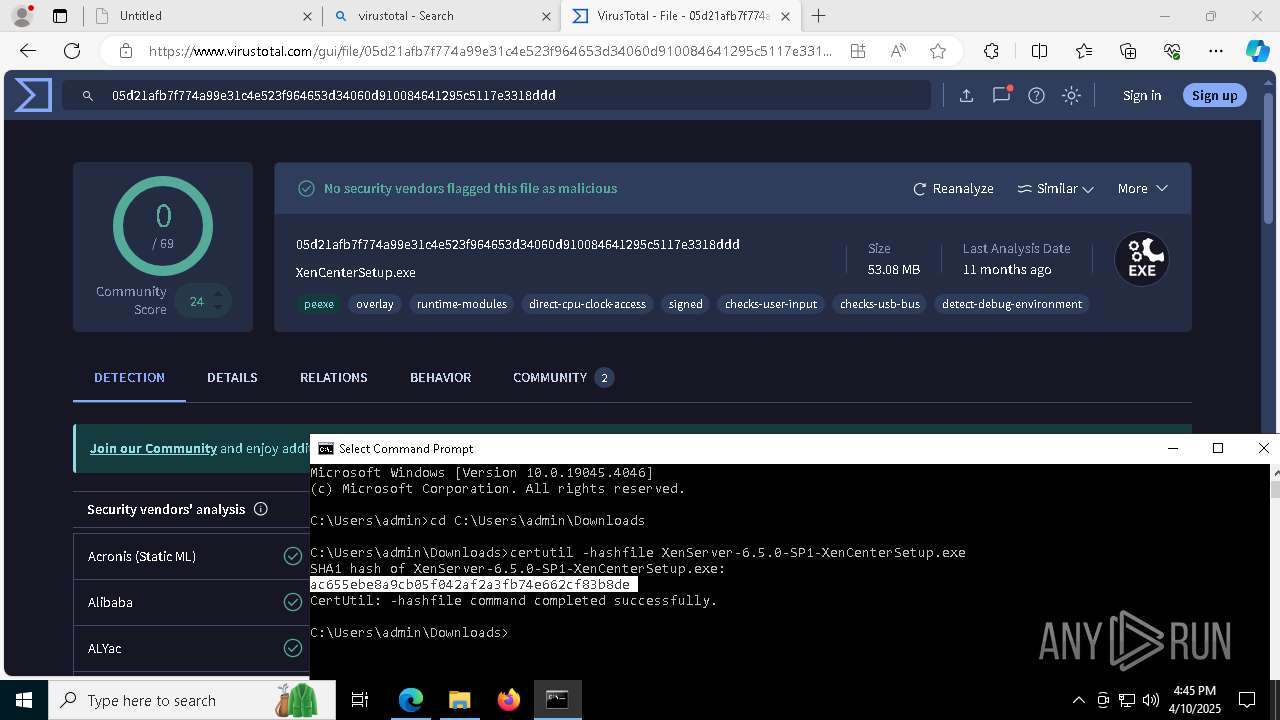Switch to the COMMUNITY tab

[562, 377]
